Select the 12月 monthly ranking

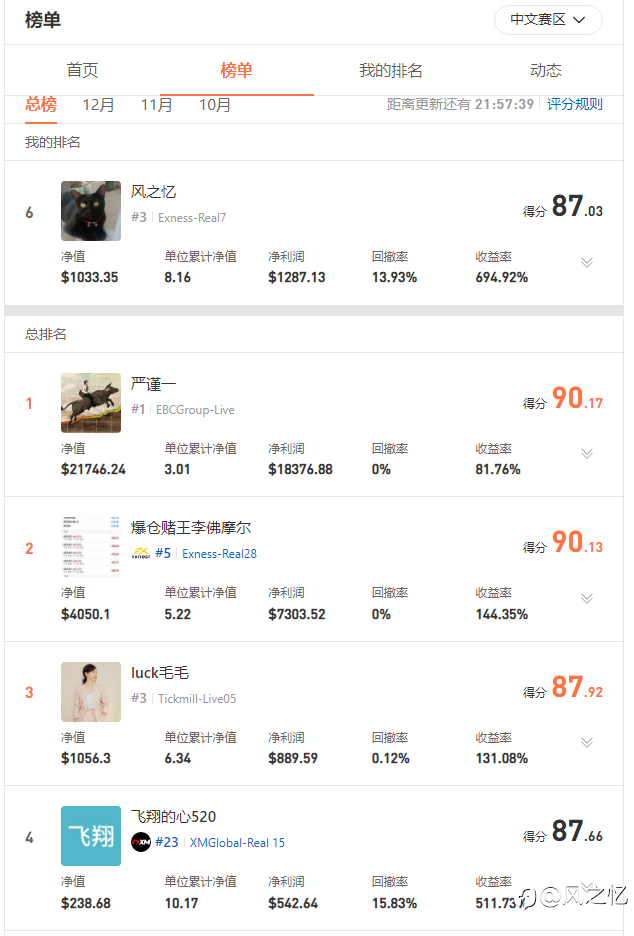(x=99, y=105)
